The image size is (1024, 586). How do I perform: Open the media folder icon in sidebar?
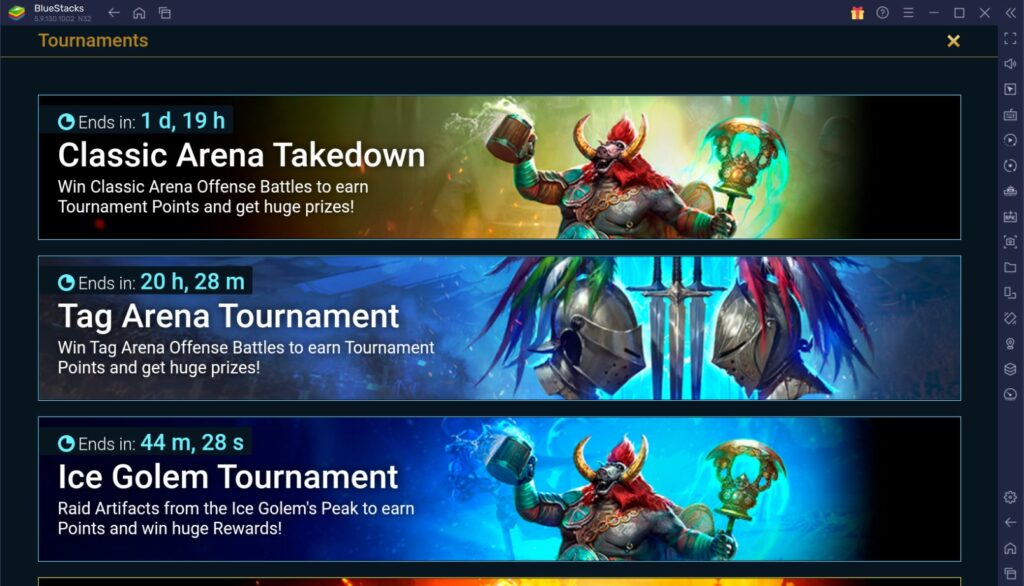pyautogui.click(x=1010, y=267)
